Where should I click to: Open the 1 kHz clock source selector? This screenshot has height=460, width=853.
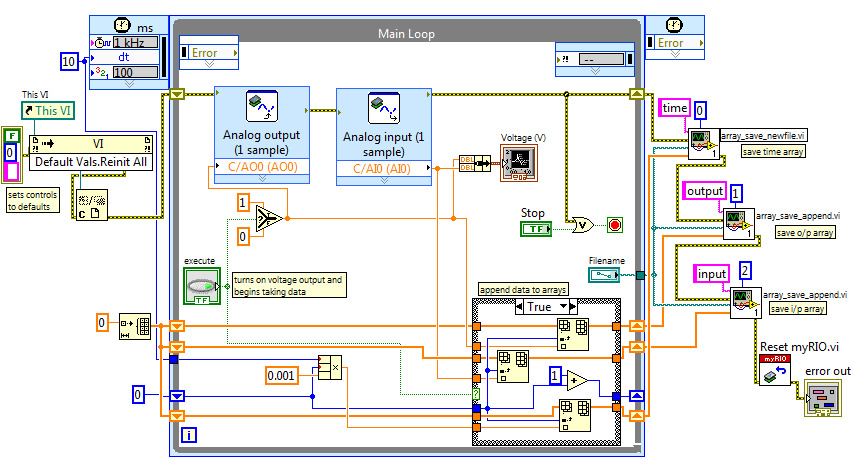[138, 42]
